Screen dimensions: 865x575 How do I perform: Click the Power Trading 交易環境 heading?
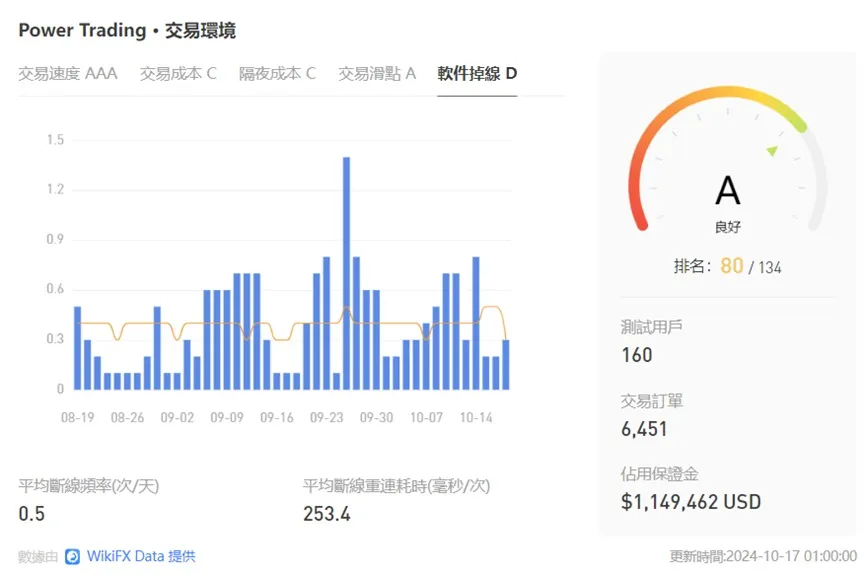[x=127, y=30]
